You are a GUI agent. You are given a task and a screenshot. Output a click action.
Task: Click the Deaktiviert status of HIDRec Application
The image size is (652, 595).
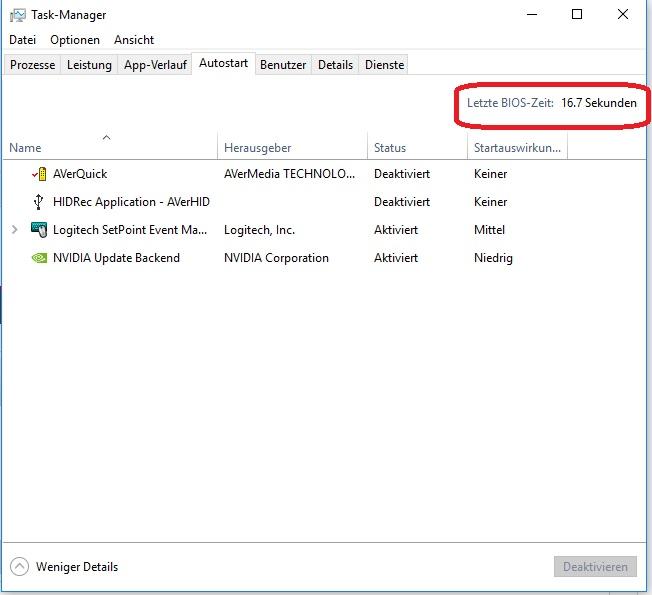(402, 202)
